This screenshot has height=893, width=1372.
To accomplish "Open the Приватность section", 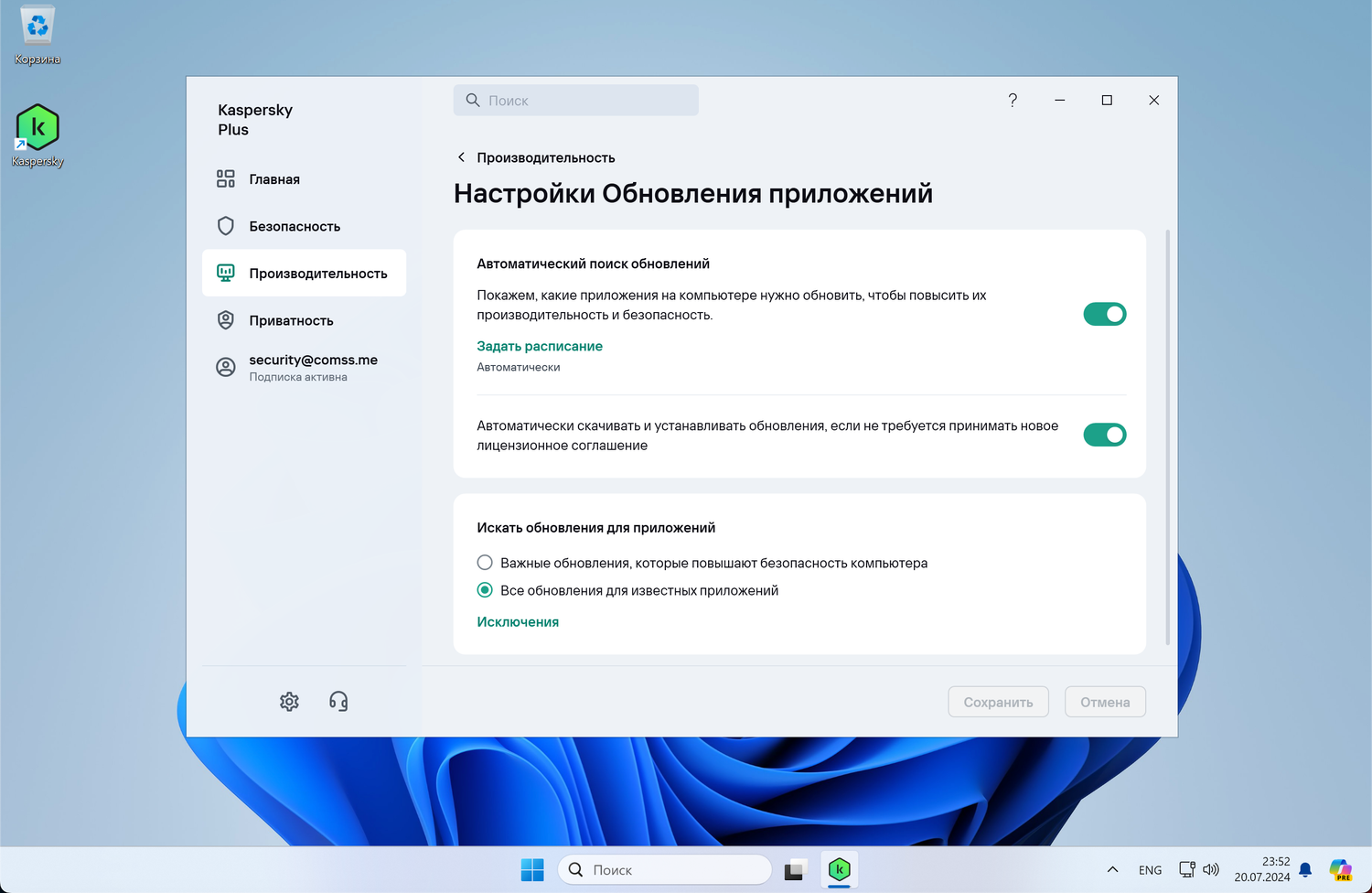I will click(x=304, y=320).
